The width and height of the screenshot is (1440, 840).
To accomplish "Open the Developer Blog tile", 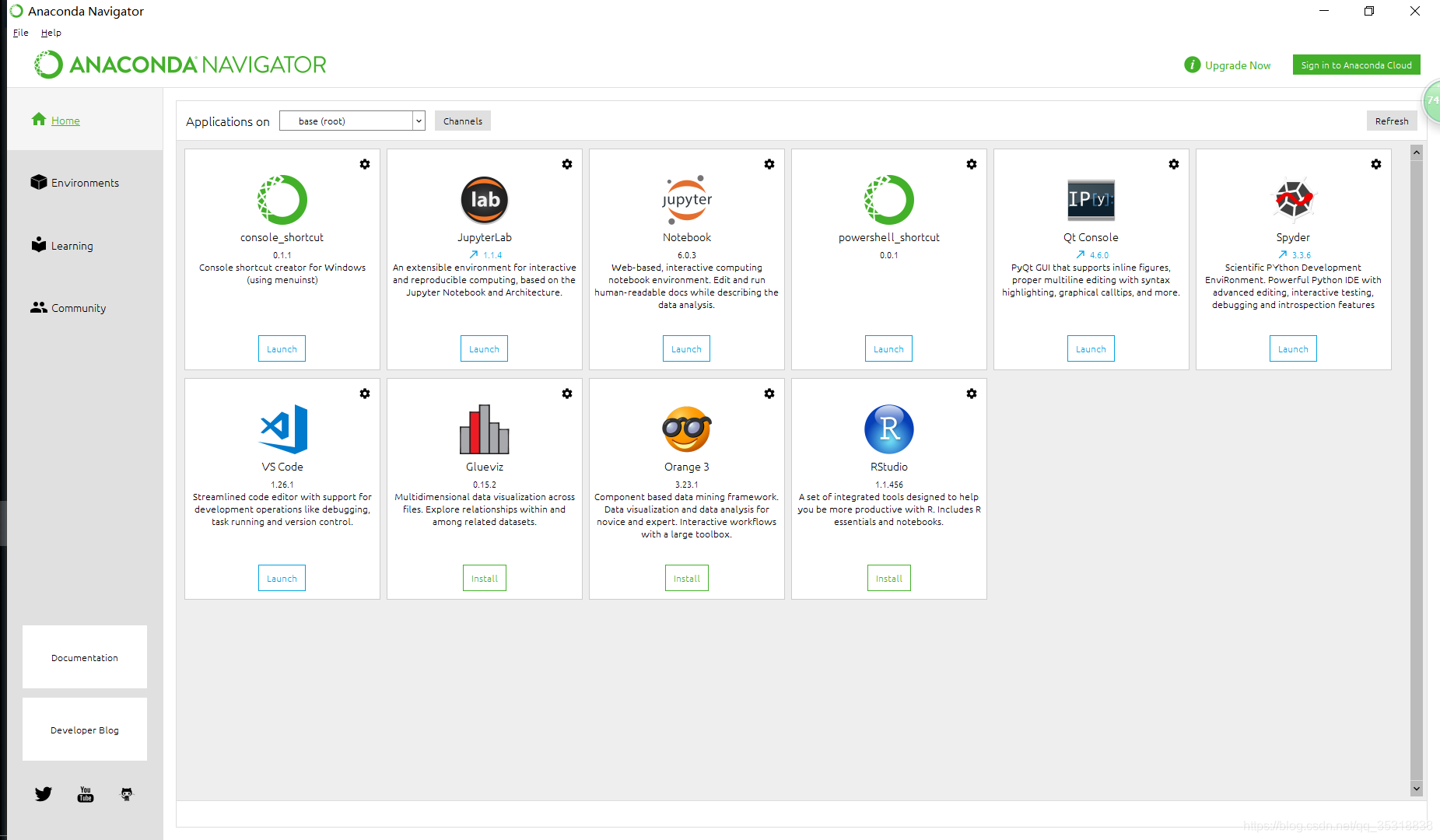I will [x=85, y=730].
